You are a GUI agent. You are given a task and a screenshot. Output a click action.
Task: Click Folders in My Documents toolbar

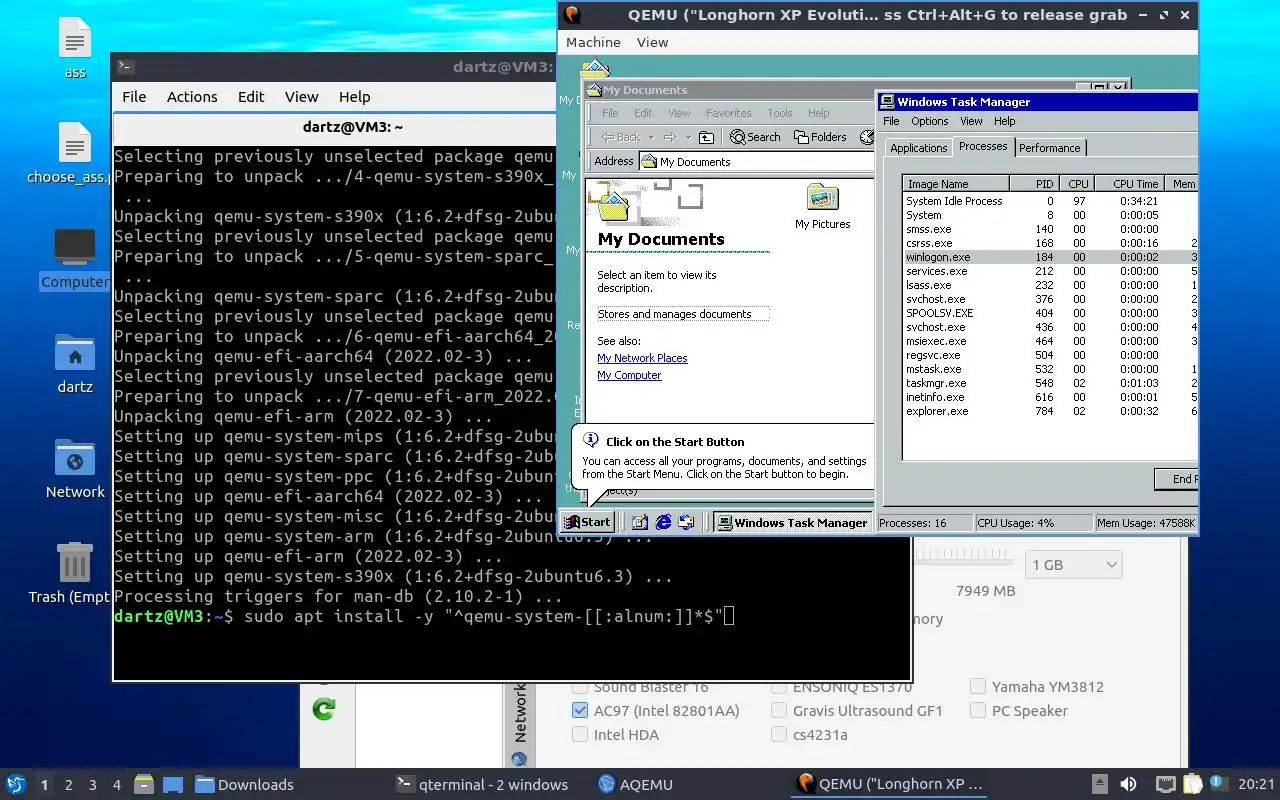pos(820,137)
